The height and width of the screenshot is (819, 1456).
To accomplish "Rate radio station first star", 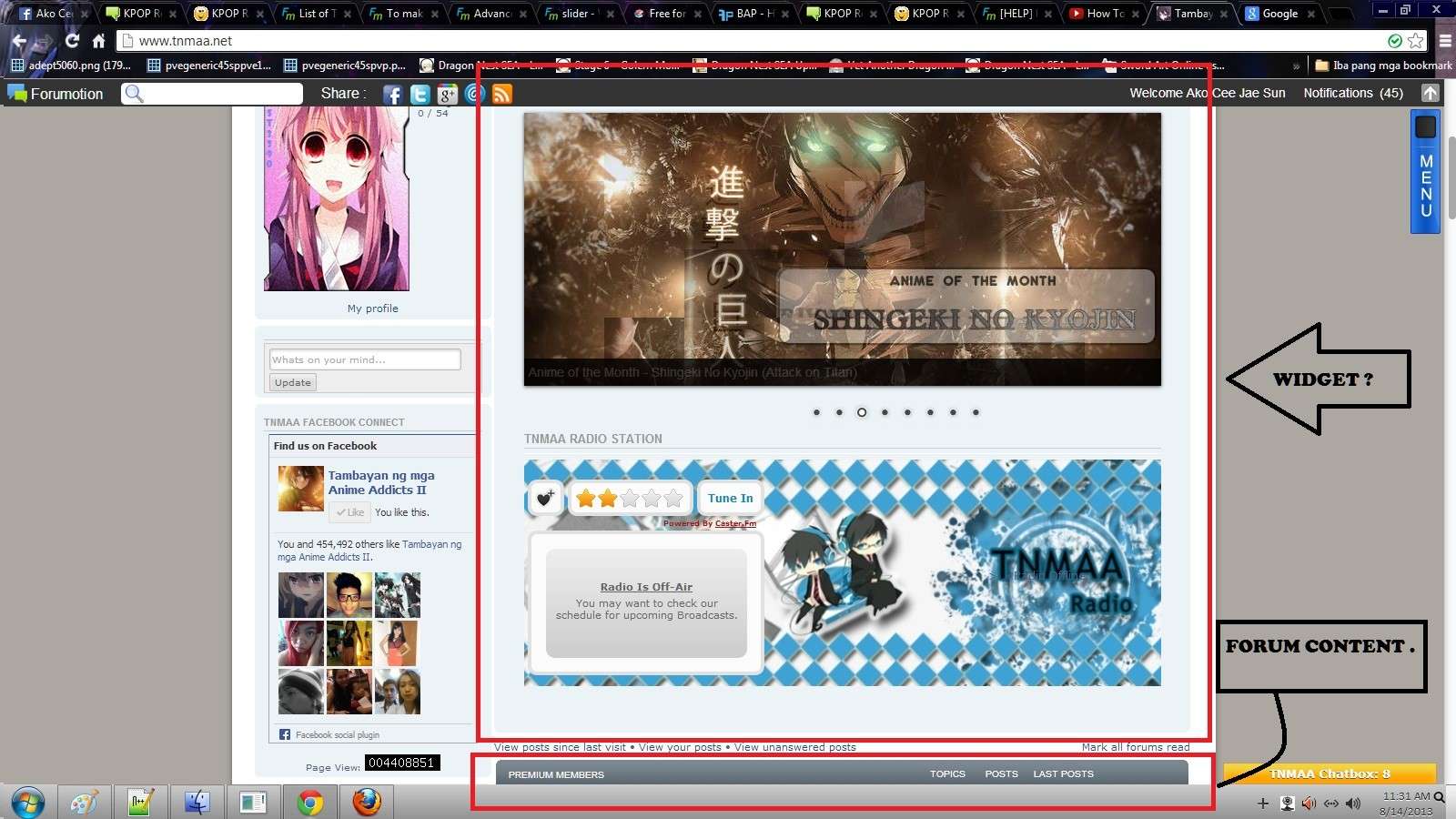I will (586, 498).
